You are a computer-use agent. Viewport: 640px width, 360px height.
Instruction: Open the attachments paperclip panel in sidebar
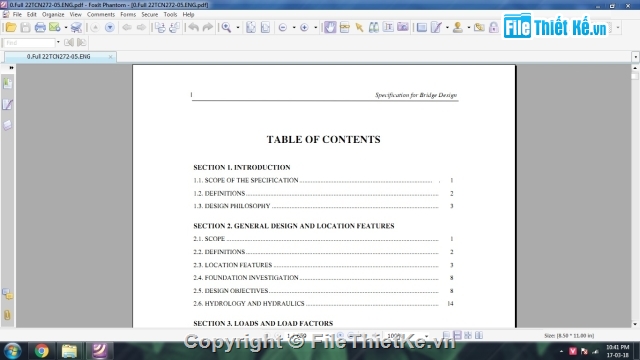(x=7, y=315)
